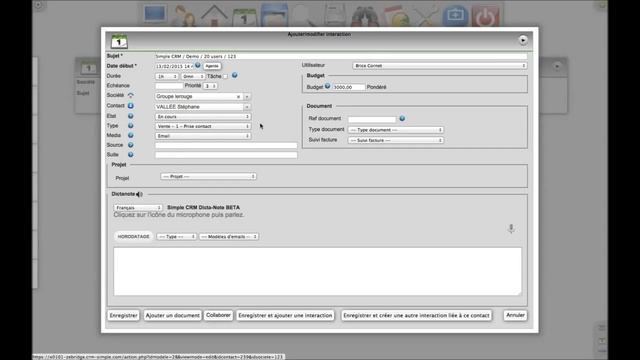Click the Echéance input field

(169, 86)
